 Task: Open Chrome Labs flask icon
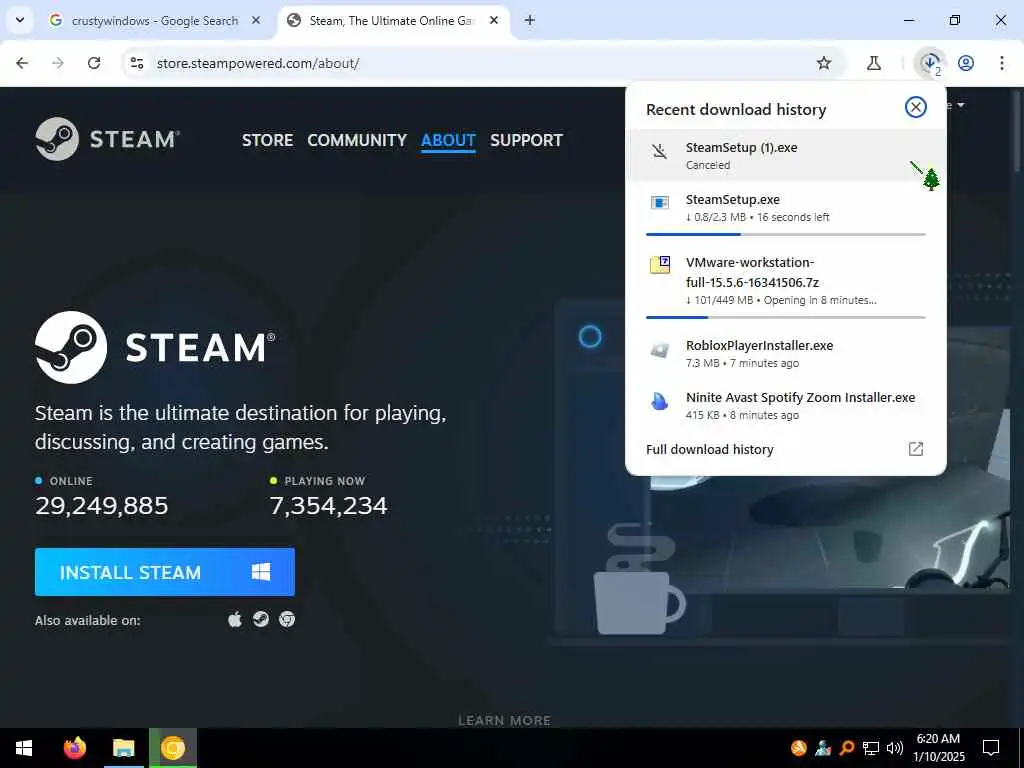point(874,63)
